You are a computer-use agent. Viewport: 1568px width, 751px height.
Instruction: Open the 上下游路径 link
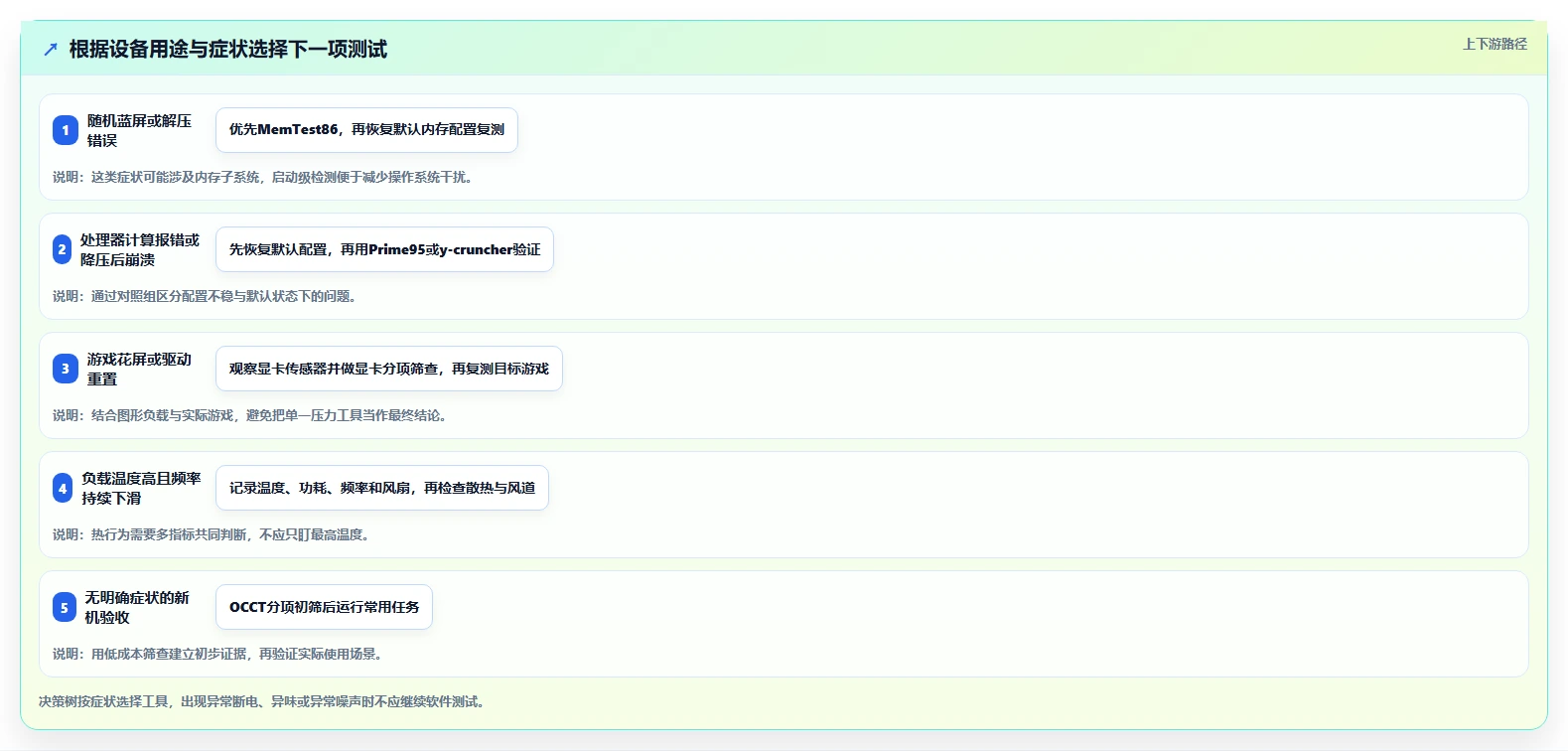[1495, 44]
